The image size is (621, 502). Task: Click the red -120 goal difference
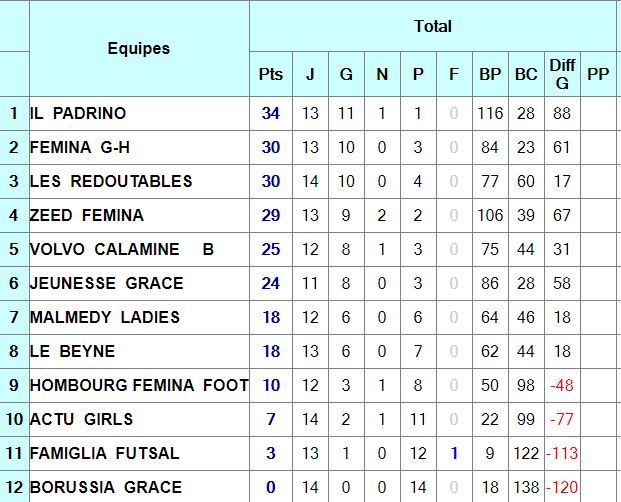(562, 487)
